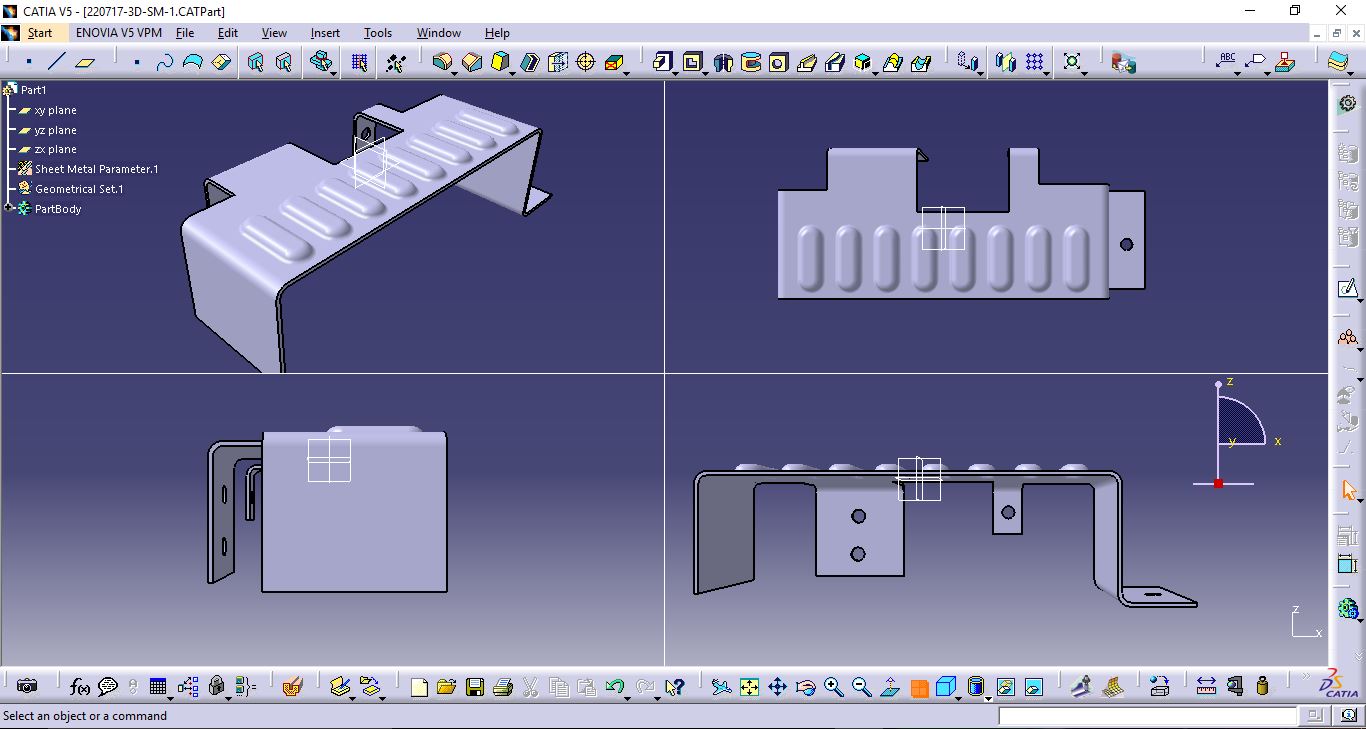
Task: Select the Pan view tool
Action: click(777, 687)
